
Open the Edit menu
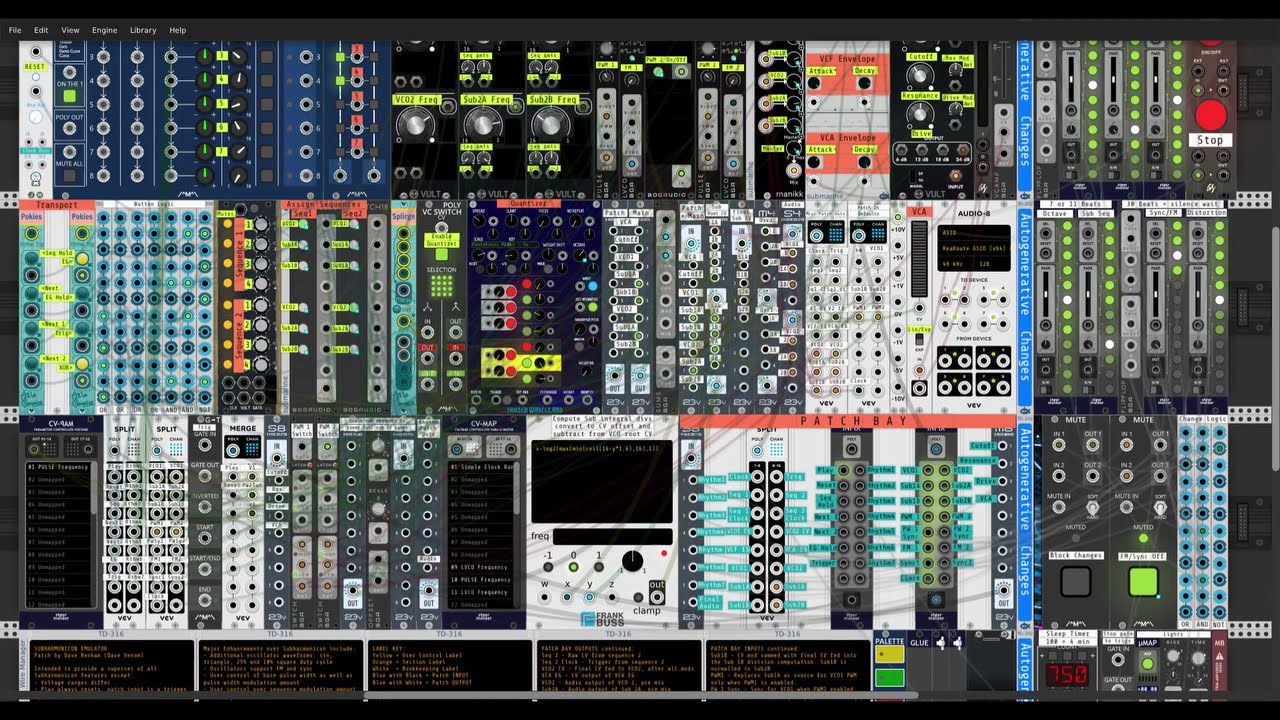tap(41, 30)
